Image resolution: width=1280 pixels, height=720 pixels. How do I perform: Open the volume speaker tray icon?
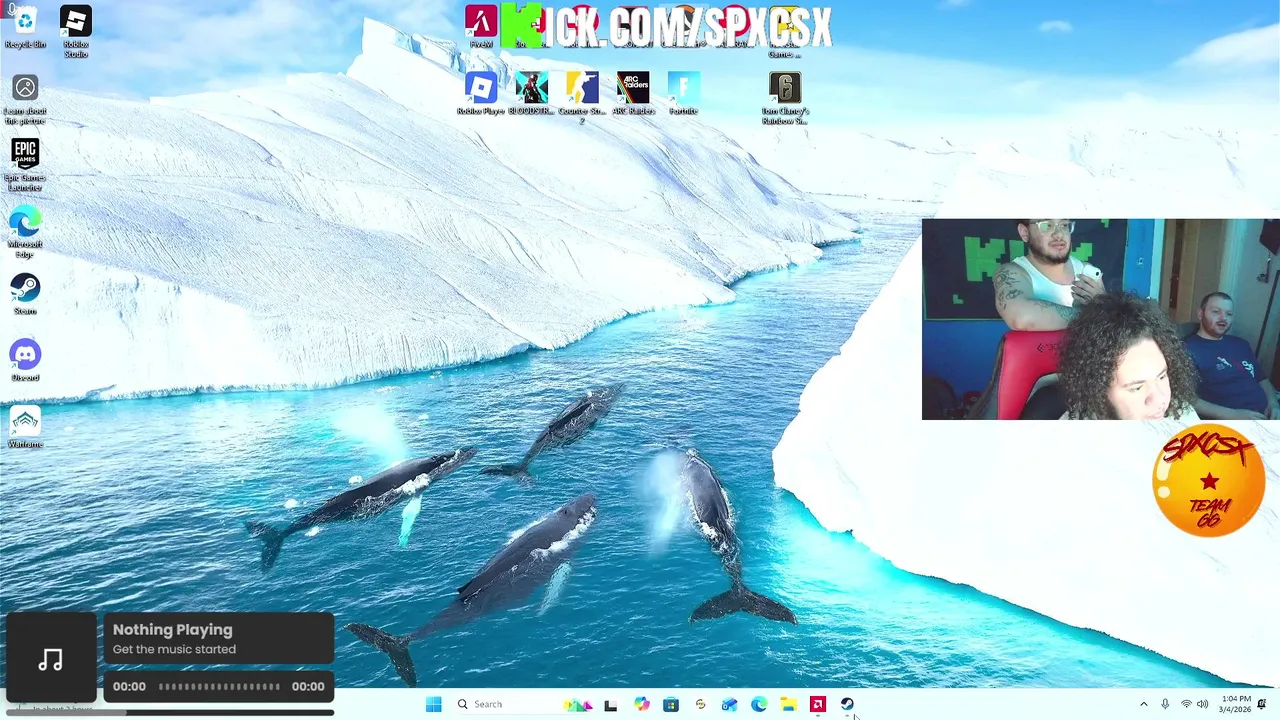click(1202, 704)
